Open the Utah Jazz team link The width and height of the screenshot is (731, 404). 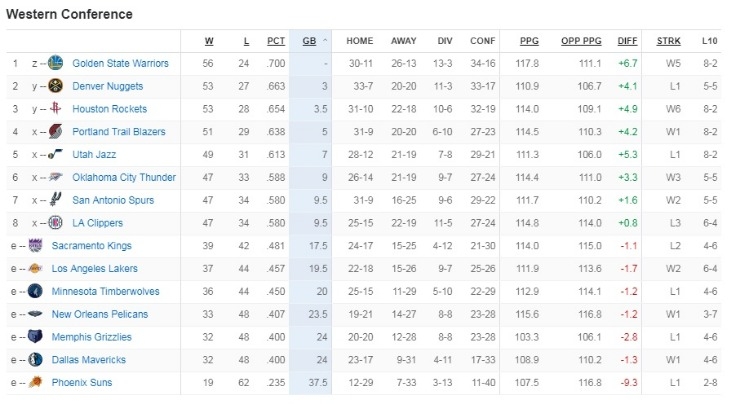[94, 154]
